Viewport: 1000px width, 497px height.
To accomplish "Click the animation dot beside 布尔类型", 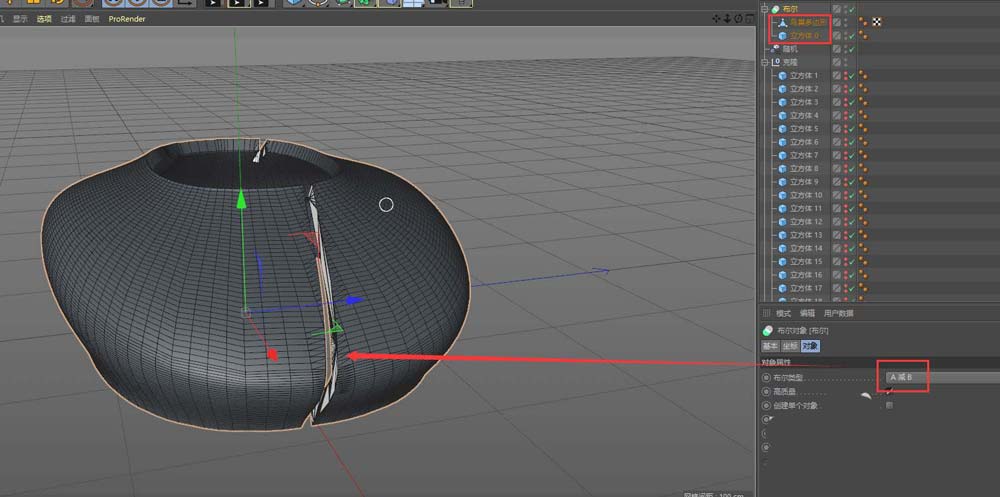I will (x=766, y=378).
